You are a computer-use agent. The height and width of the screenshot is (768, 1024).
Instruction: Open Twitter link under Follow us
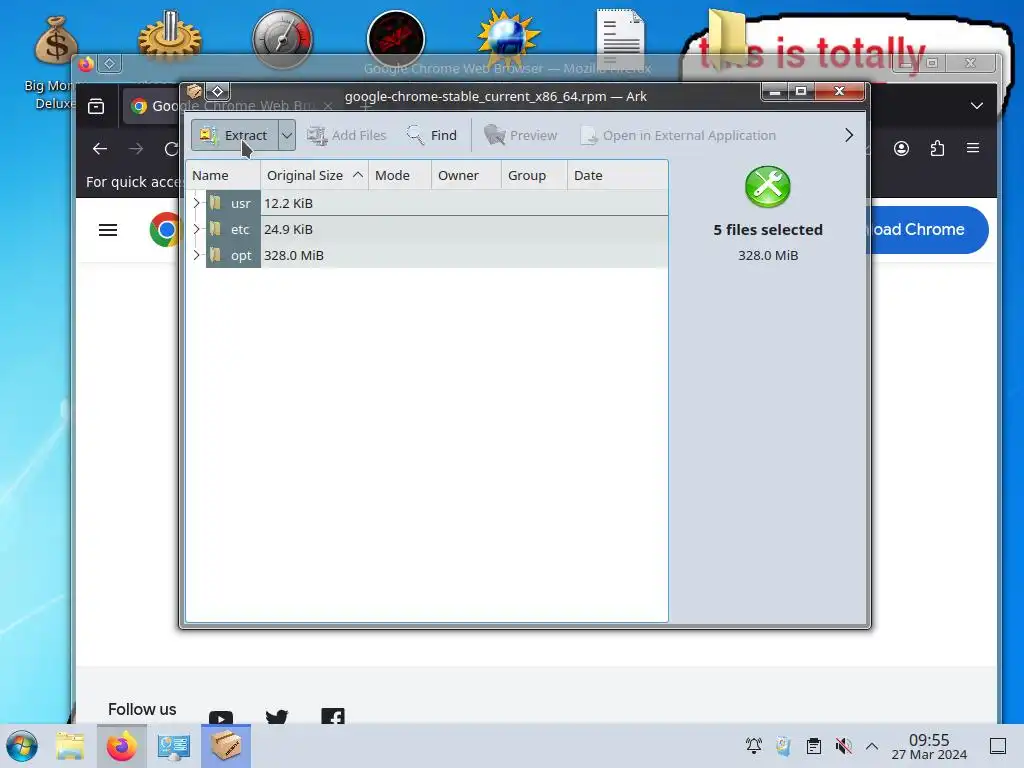coord(277,716)
